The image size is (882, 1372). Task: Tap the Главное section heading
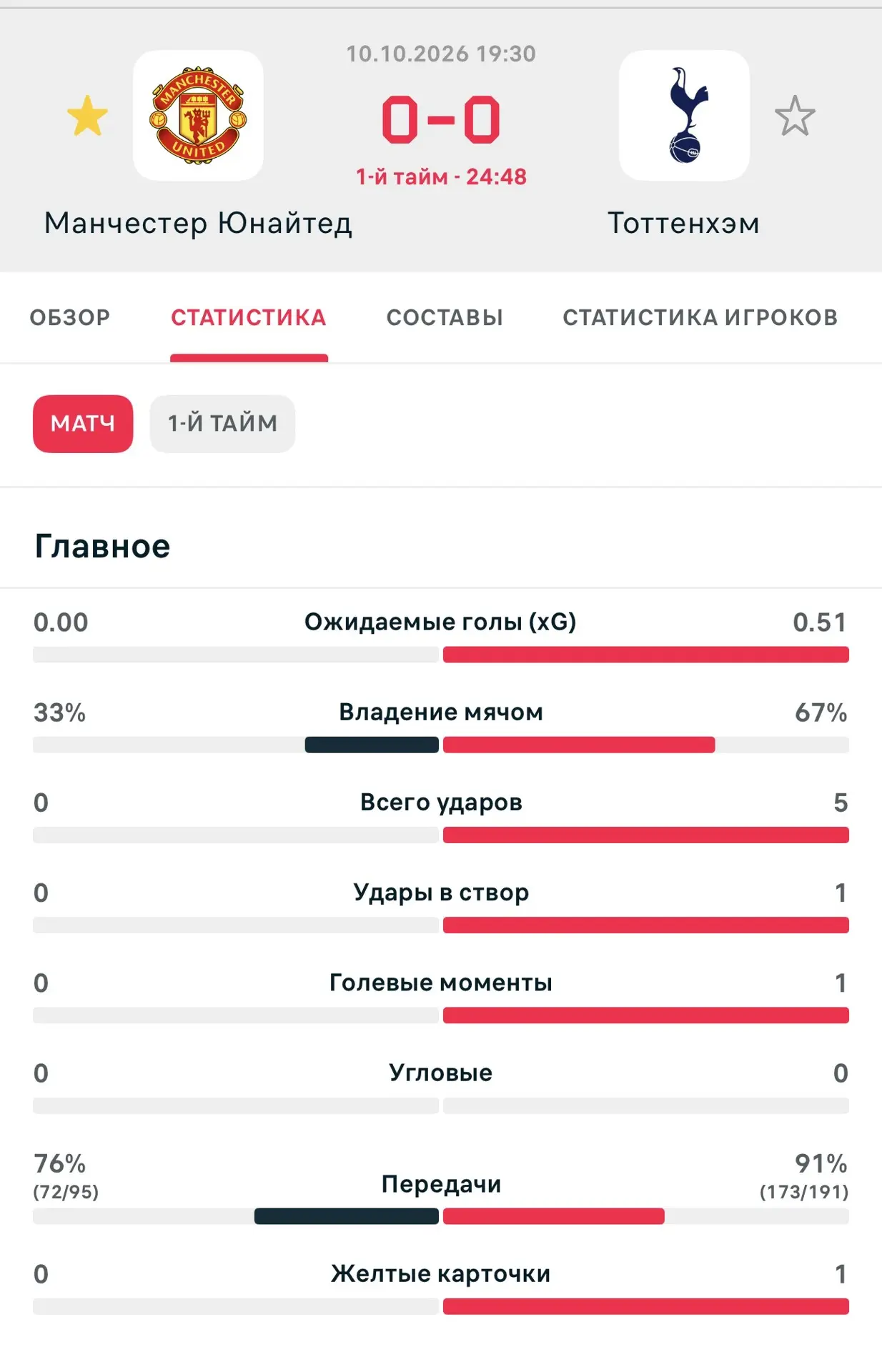[x=102, y=547]
